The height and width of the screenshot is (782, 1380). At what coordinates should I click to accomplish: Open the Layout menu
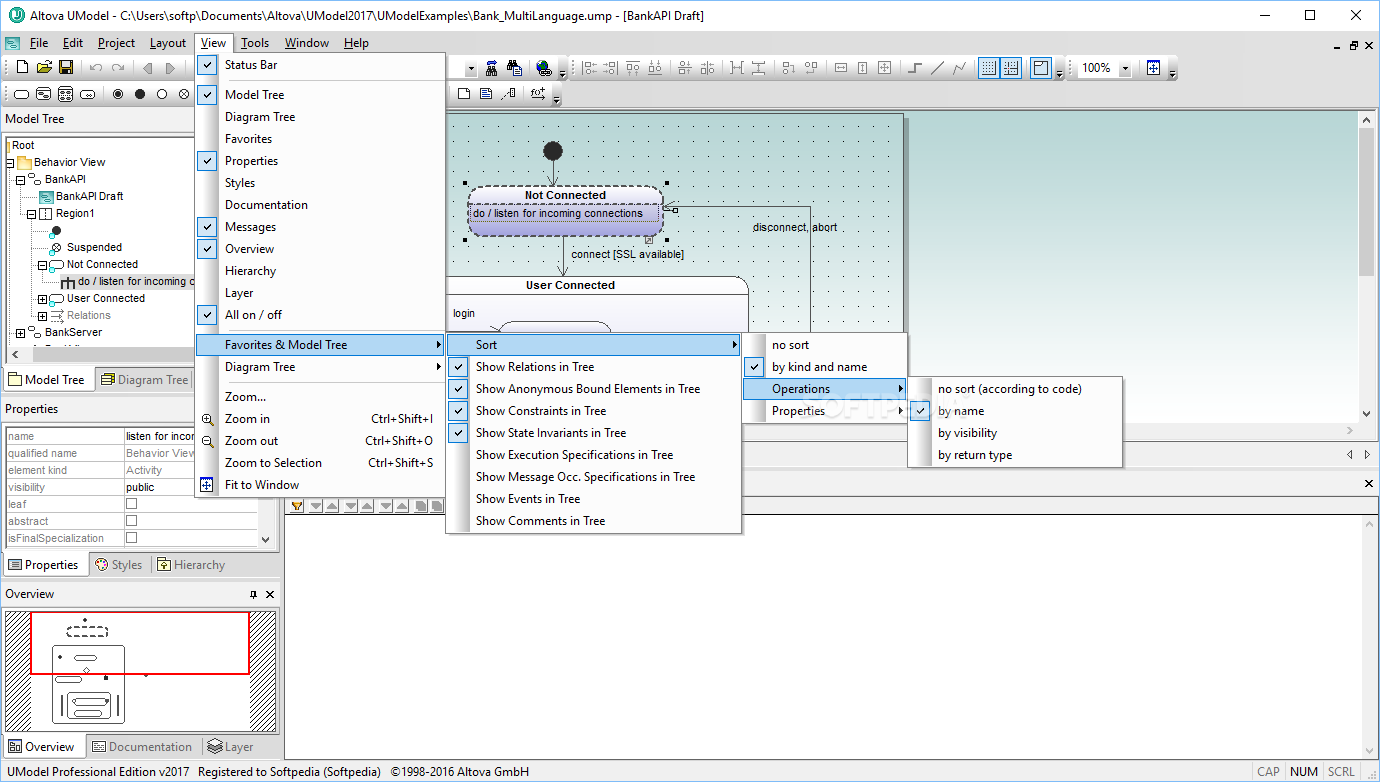pos(168,43)
